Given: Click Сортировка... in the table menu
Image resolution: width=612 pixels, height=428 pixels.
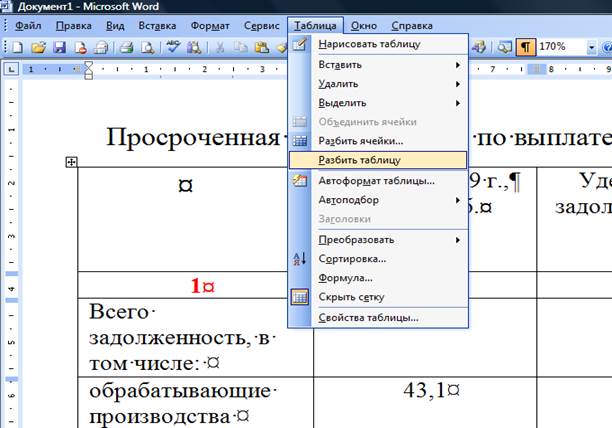Looking at the screenshot, I should (352, 258).
